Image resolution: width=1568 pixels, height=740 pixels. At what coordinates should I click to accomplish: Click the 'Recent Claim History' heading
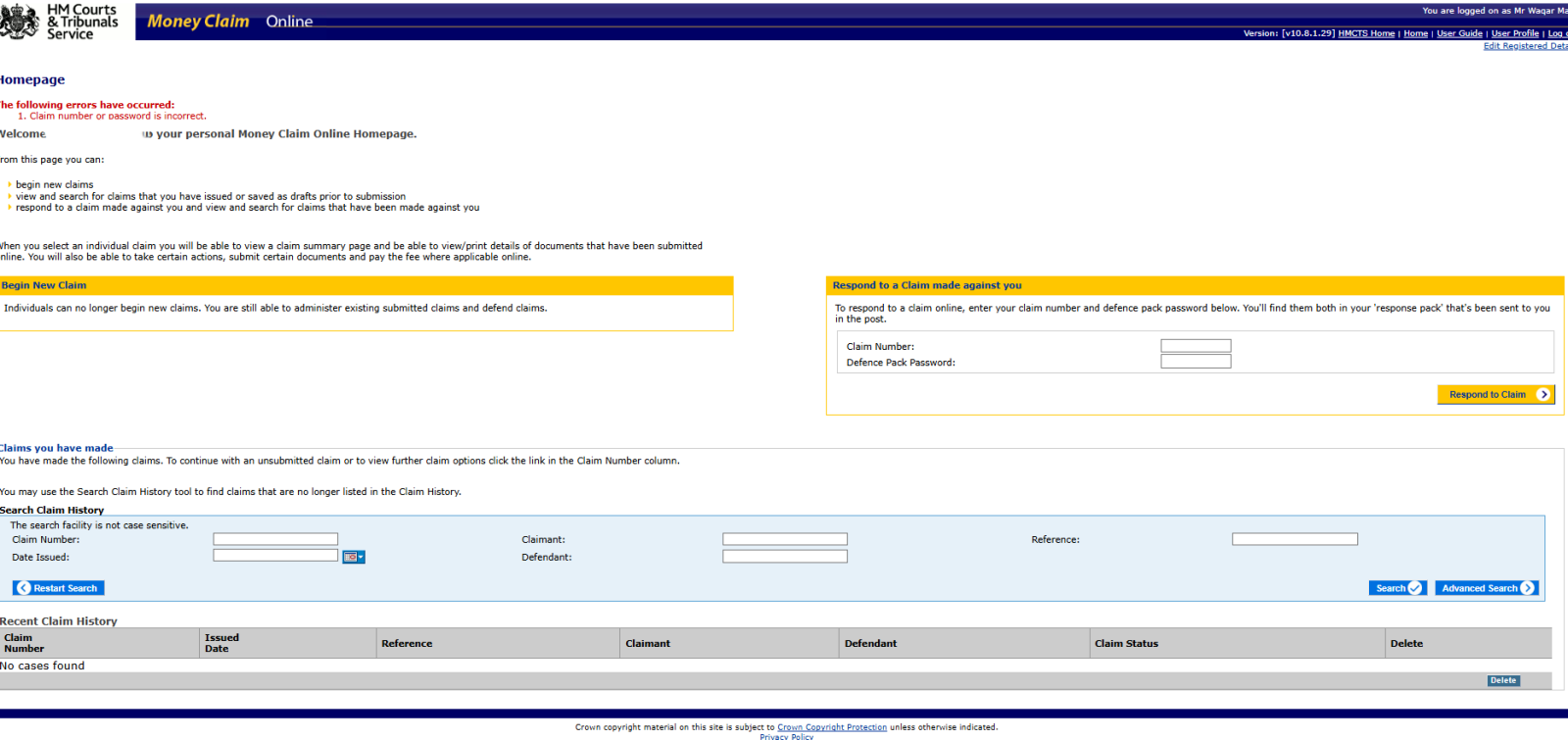tap(59, 621)
